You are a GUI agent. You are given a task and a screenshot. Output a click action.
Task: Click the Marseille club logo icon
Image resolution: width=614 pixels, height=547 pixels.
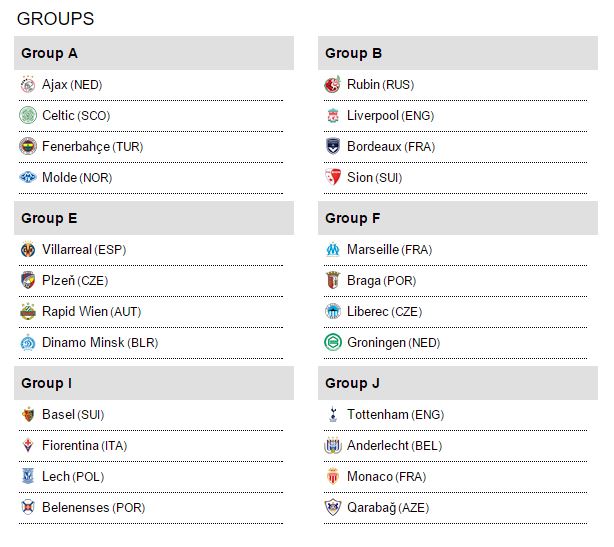point(332,250)
